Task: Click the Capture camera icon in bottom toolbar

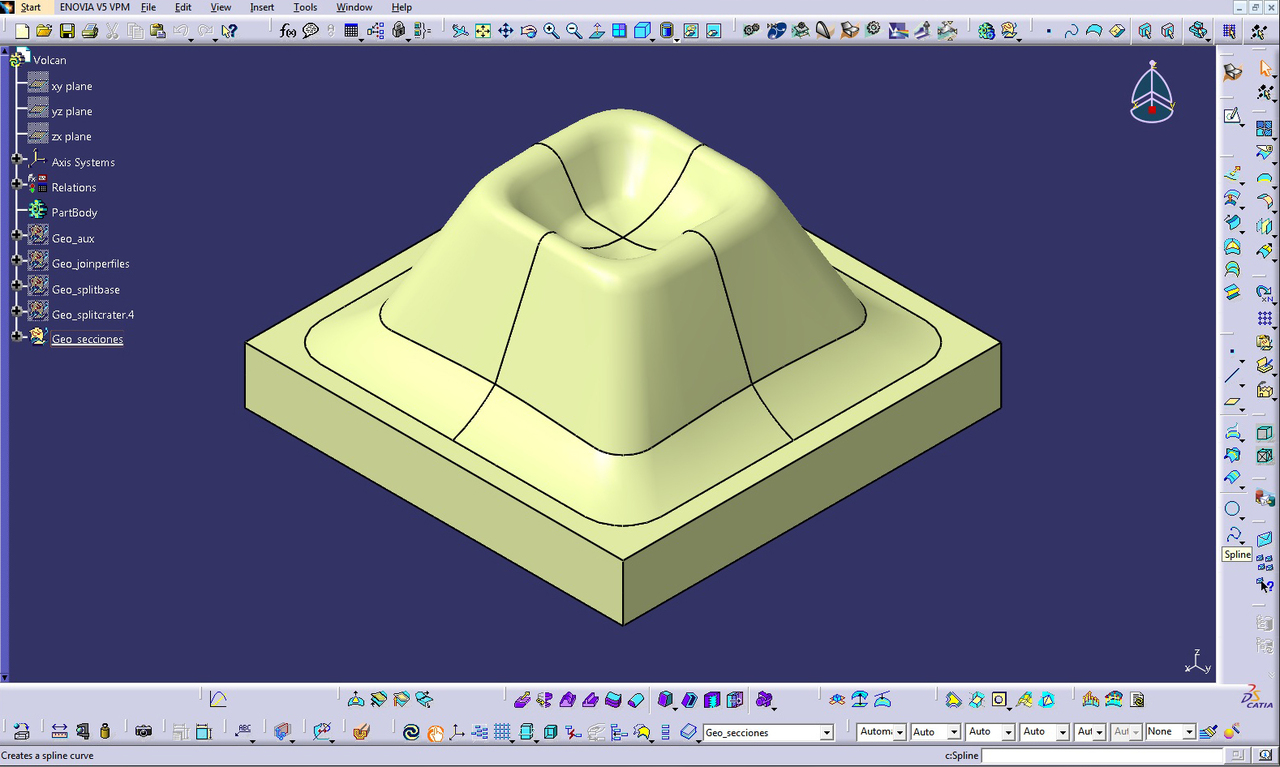Action: (144, 732)
